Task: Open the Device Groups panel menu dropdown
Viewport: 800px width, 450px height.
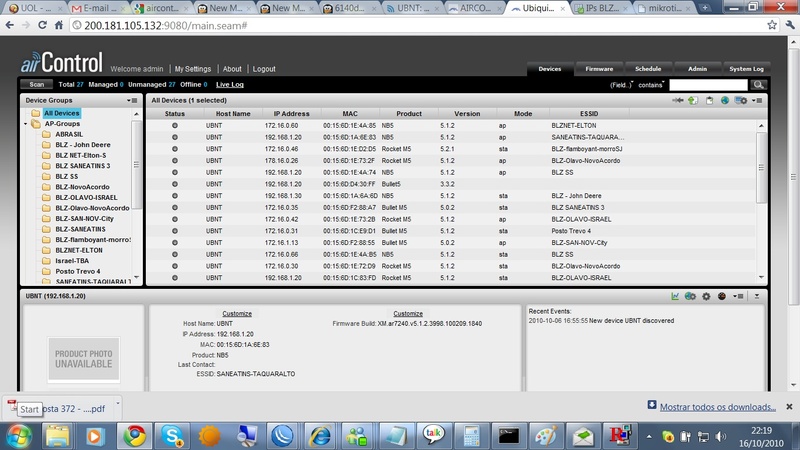Action: coord(132,101)
